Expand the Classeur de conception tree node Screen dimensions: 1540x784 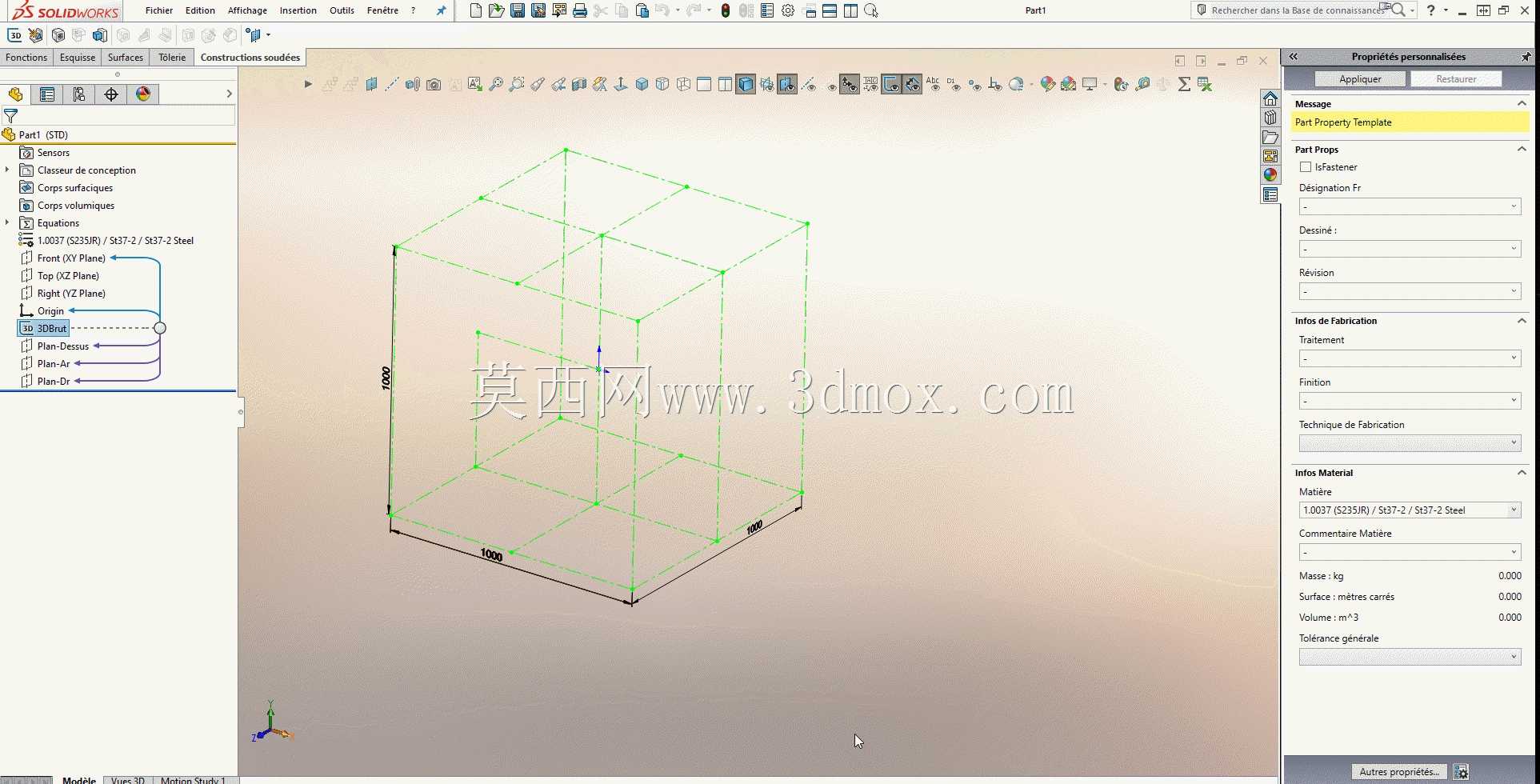(7, 170)
